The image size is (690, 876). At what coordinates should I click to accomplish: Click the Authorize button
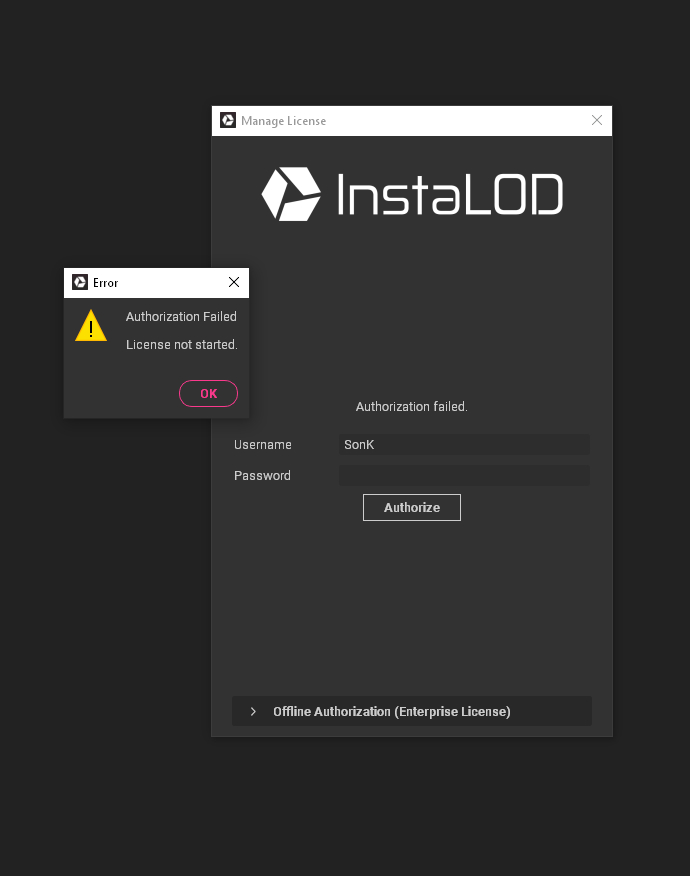411,508
